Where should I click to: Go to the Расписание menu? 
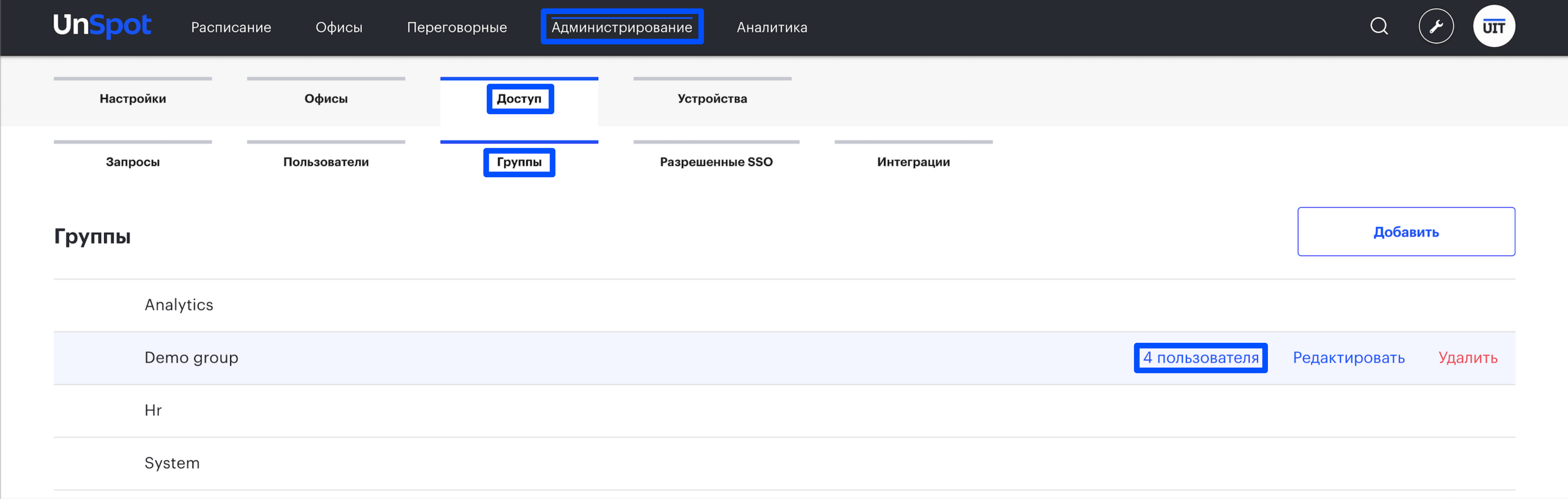231,28
